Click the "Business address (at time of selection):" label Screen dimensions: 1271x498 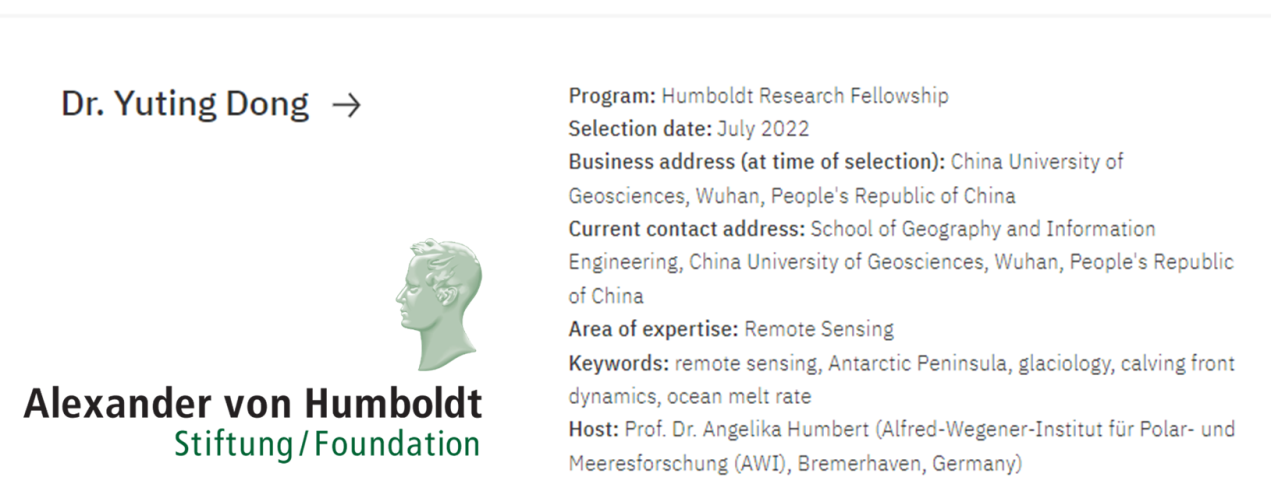coord(757,162)
